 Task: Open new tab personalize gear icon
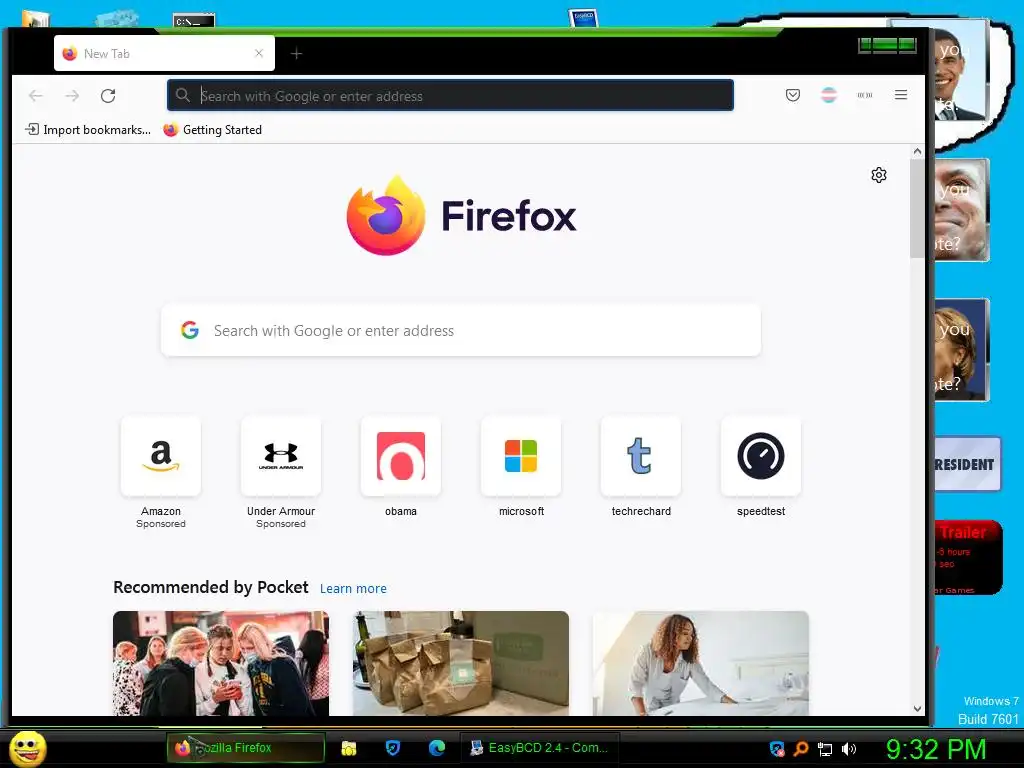(879, 175)
